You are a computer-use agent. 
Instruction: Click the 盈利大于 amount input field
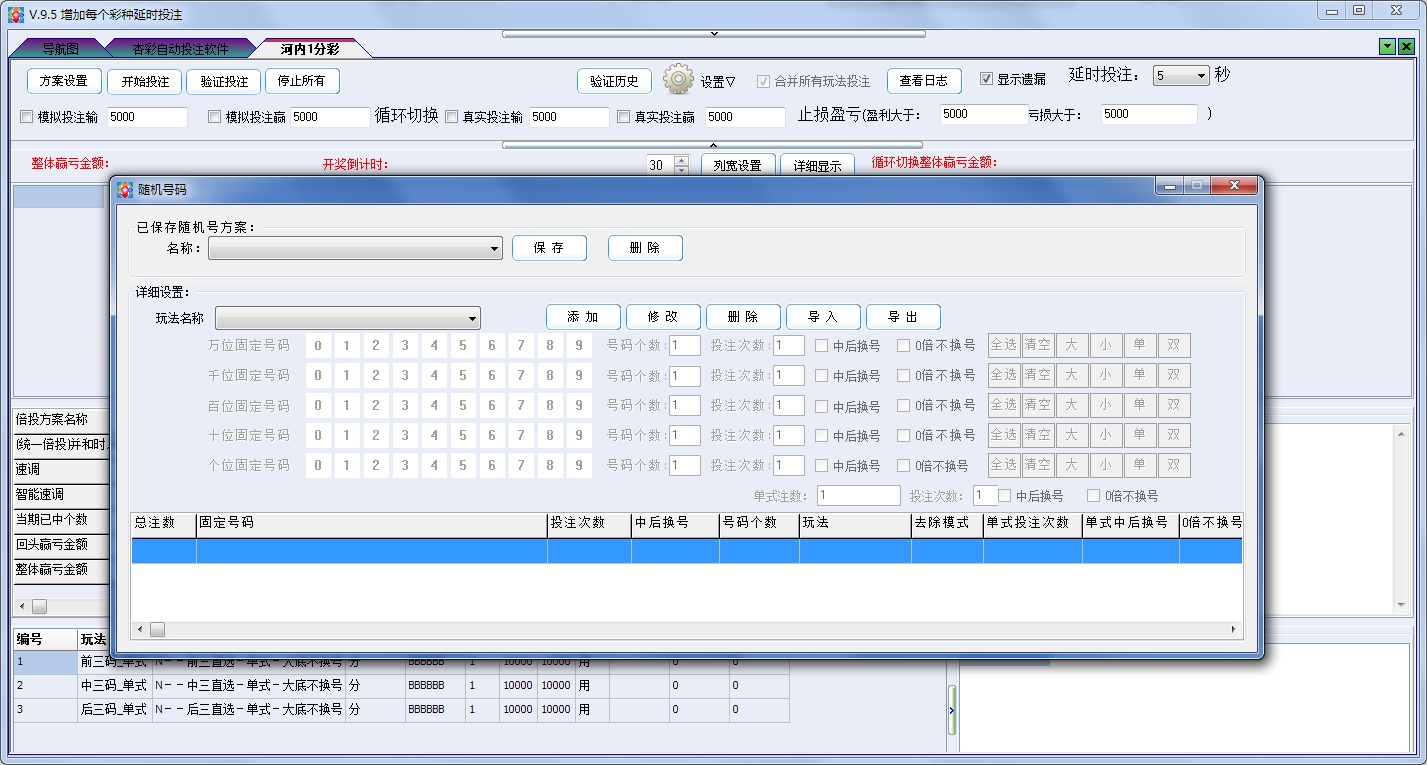pyautogui.click(x=983, y=114)
